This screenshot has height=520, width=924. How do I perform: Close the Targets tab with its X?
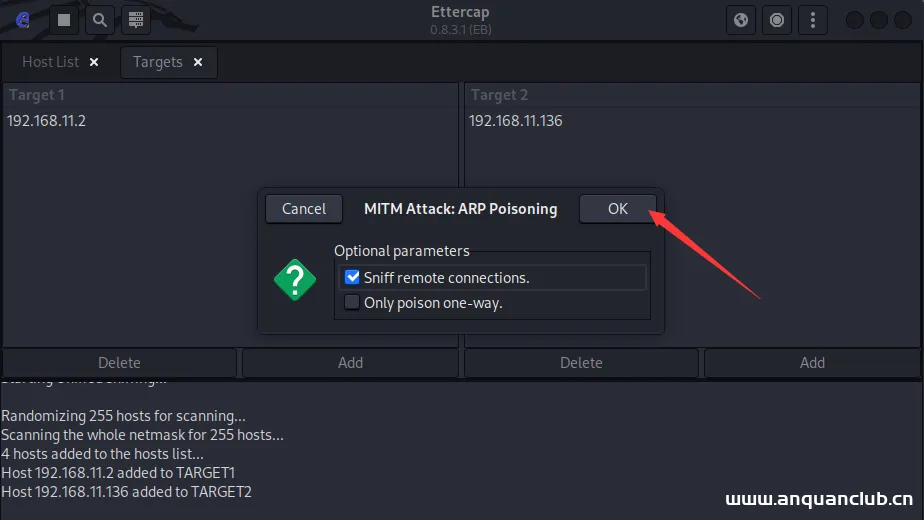tap(198, 62)
